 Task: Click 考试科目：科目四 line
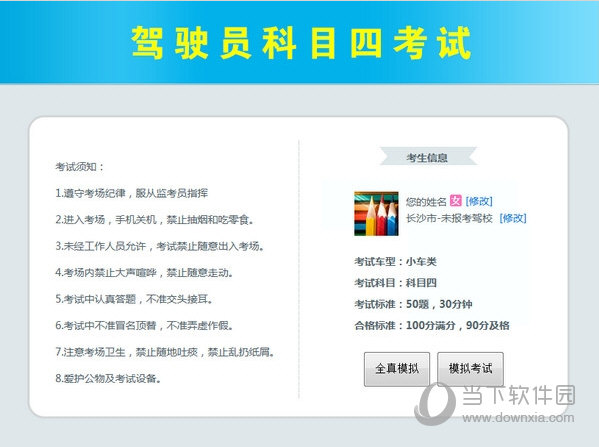[395, 283]
